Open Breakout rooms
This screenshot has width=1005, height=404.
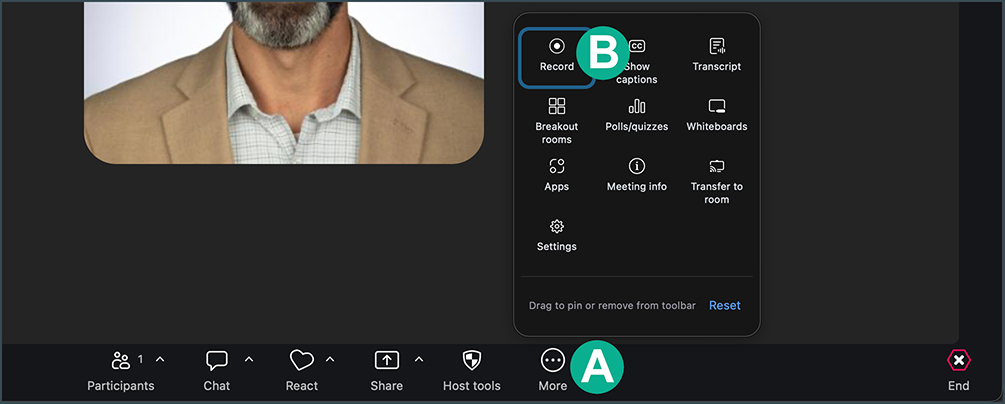click(556, 121)
